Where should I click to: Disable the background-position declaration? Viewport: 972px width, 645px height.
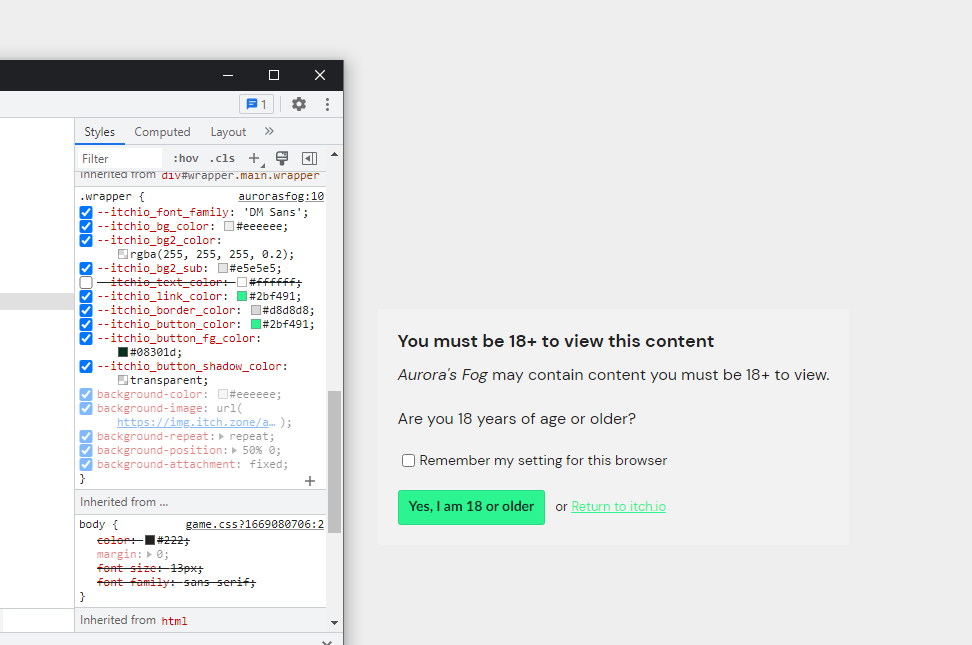pos(86,450)
